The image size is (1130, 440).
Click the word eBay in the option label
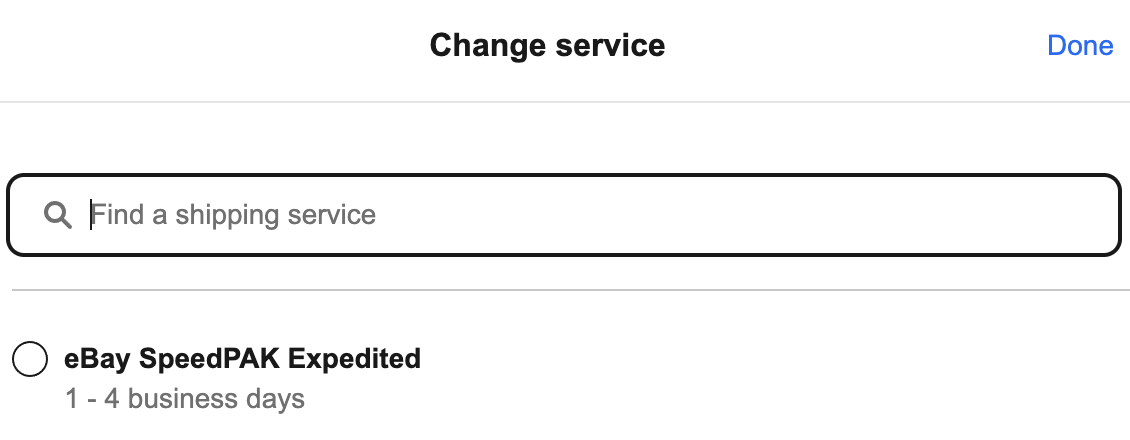(97, 358)
